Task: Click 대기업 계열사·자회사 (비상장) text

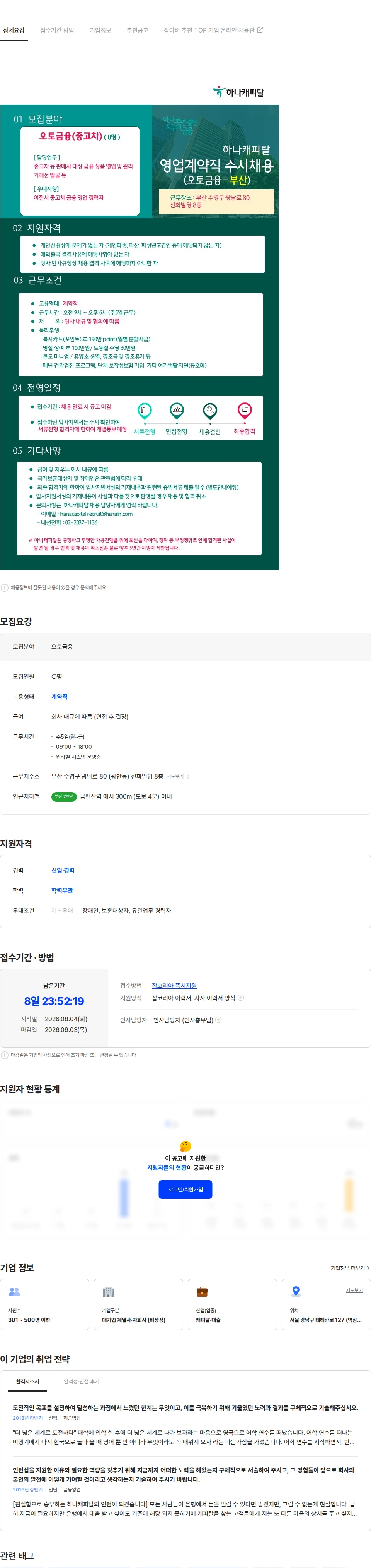Action: tap(134, 1320)
